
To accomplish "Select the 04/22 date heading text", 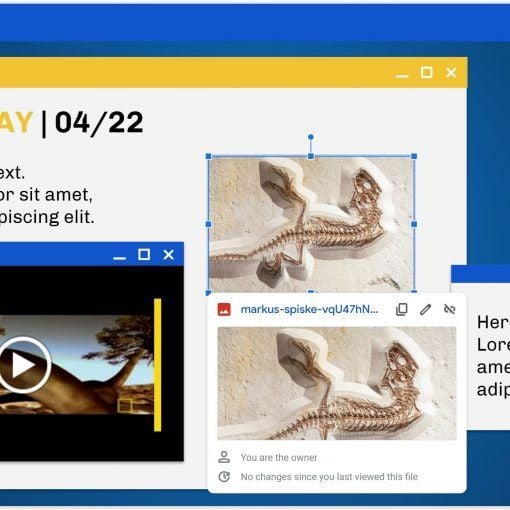I will point(99,123).
